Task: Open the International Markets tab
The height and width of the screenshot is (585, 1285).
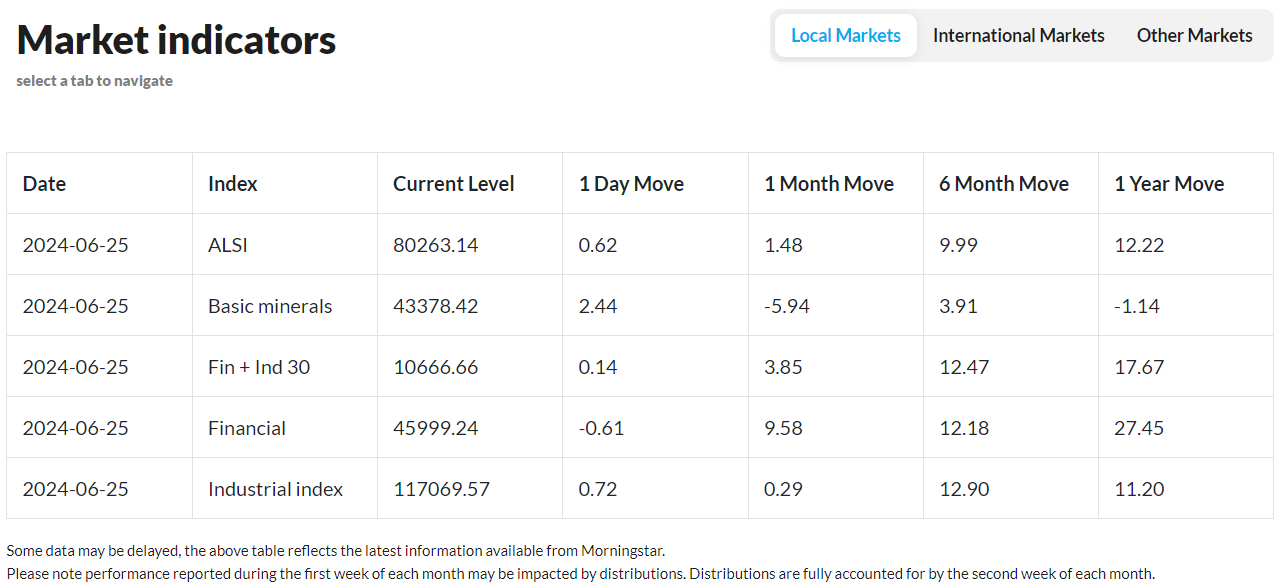Action: pyautogui.click(x=1019, y=35)
